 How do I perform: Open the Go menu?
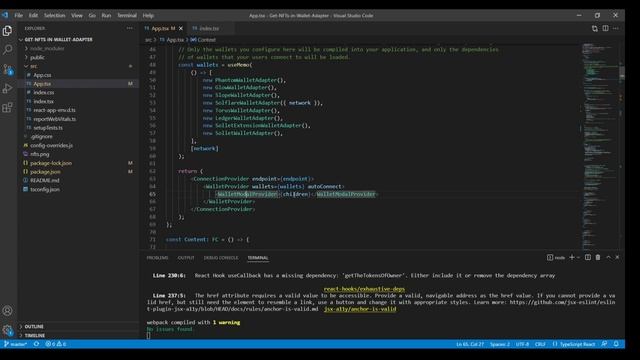(x=92, y=16)
